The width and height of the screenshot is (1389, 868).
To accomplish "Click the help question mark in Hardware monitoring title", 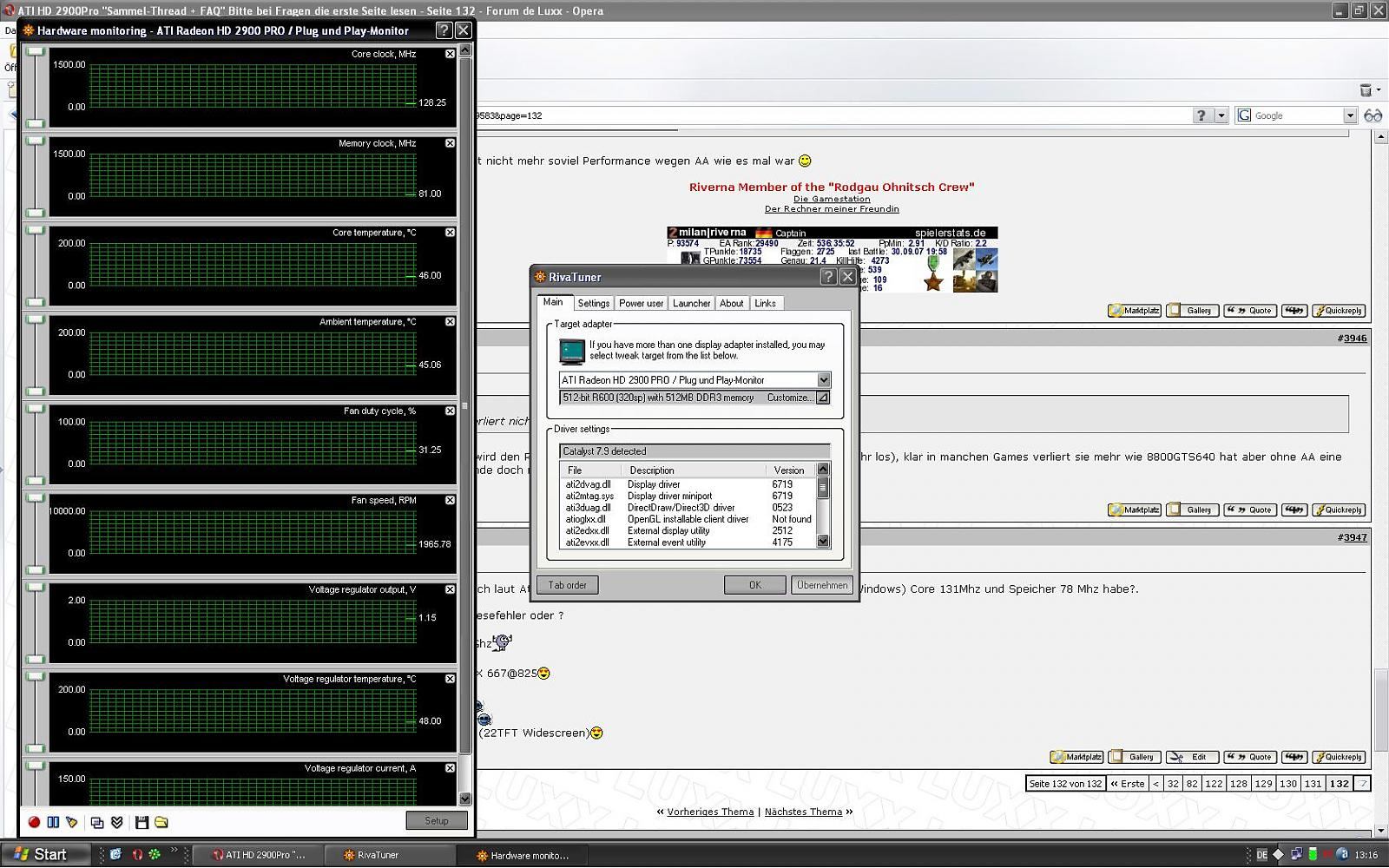I will 444,30.
